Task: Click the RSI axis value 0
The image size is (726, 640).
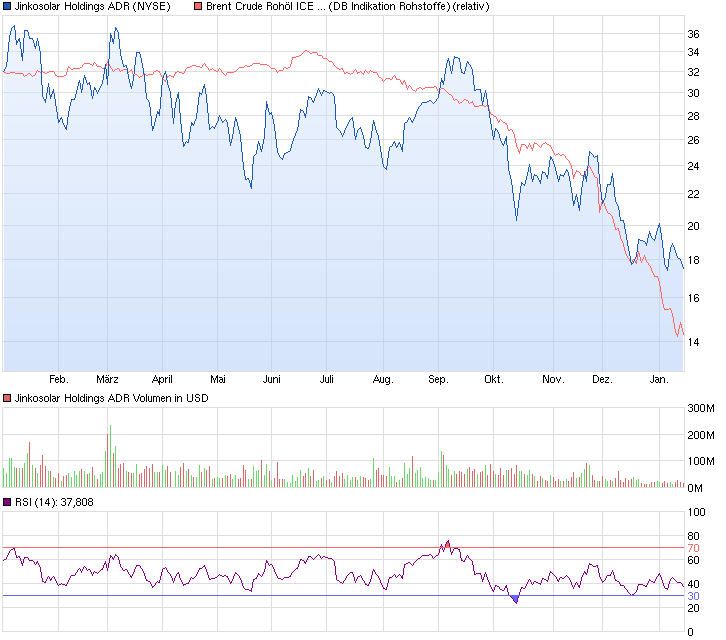Action: (x=690, y=632)
